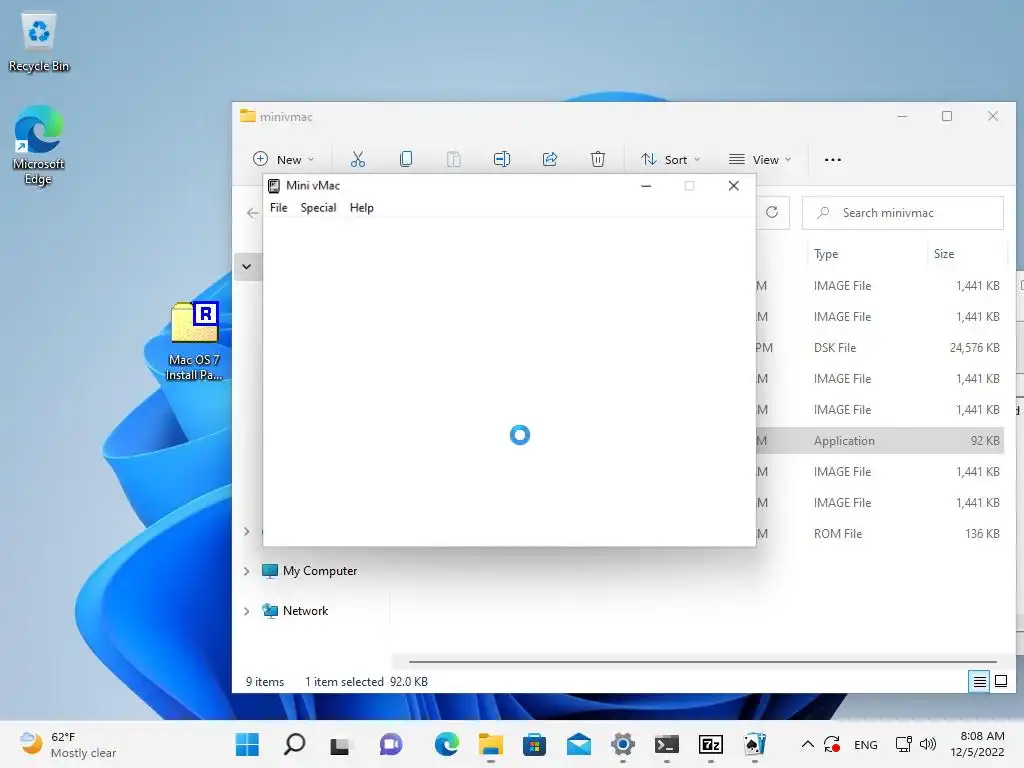Click the Cut scissors icon in Explorer toolbar
Screen dimensions: 1024x768
pyautogui.click(x=358, y=159)
